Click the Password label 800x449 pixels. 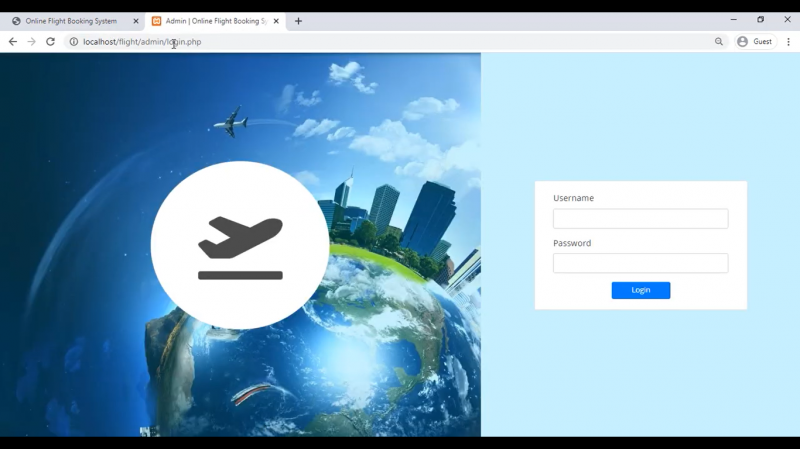tap(572, 243)
